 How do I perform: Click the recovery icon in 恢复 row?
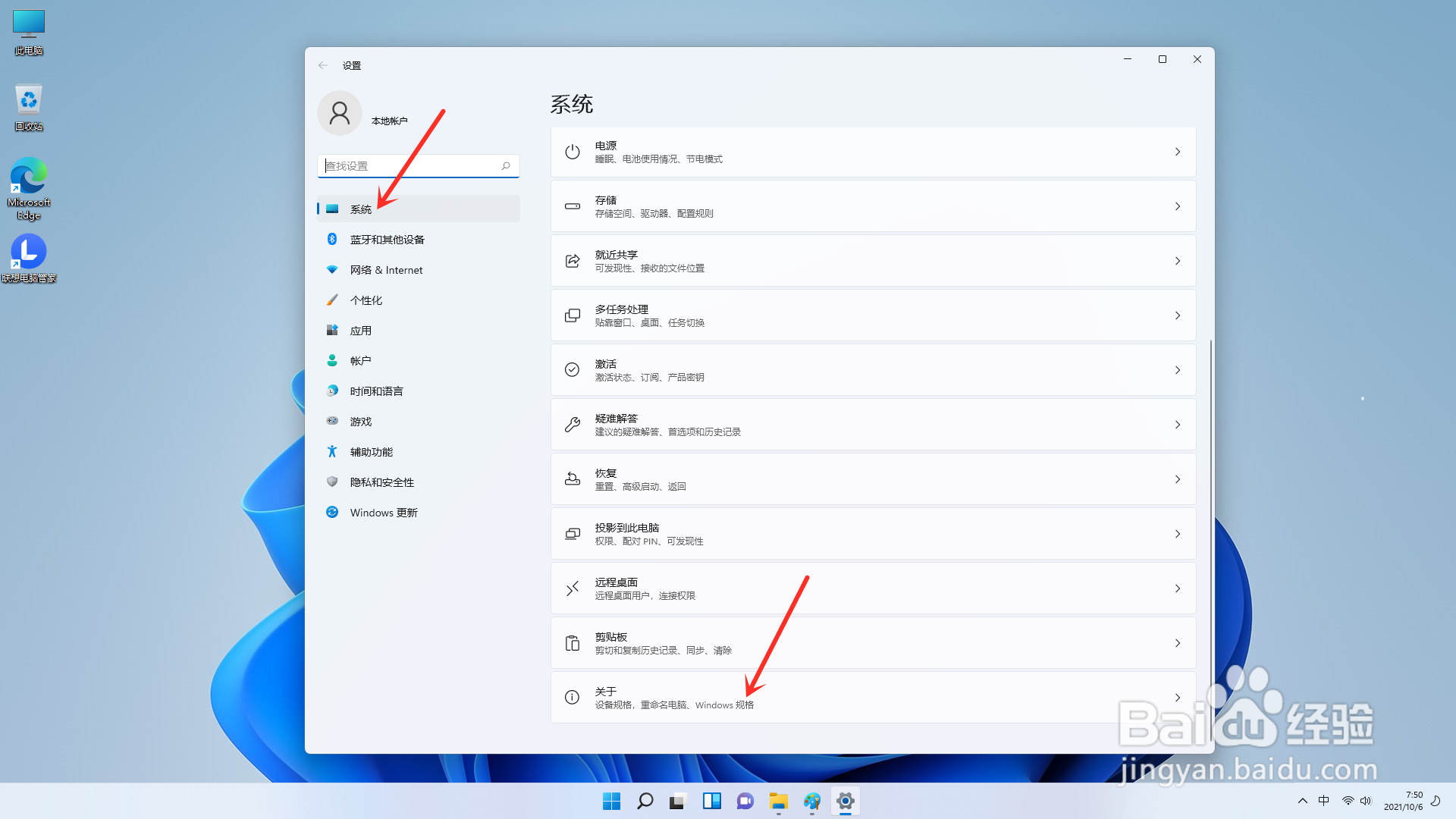(573, 479)
